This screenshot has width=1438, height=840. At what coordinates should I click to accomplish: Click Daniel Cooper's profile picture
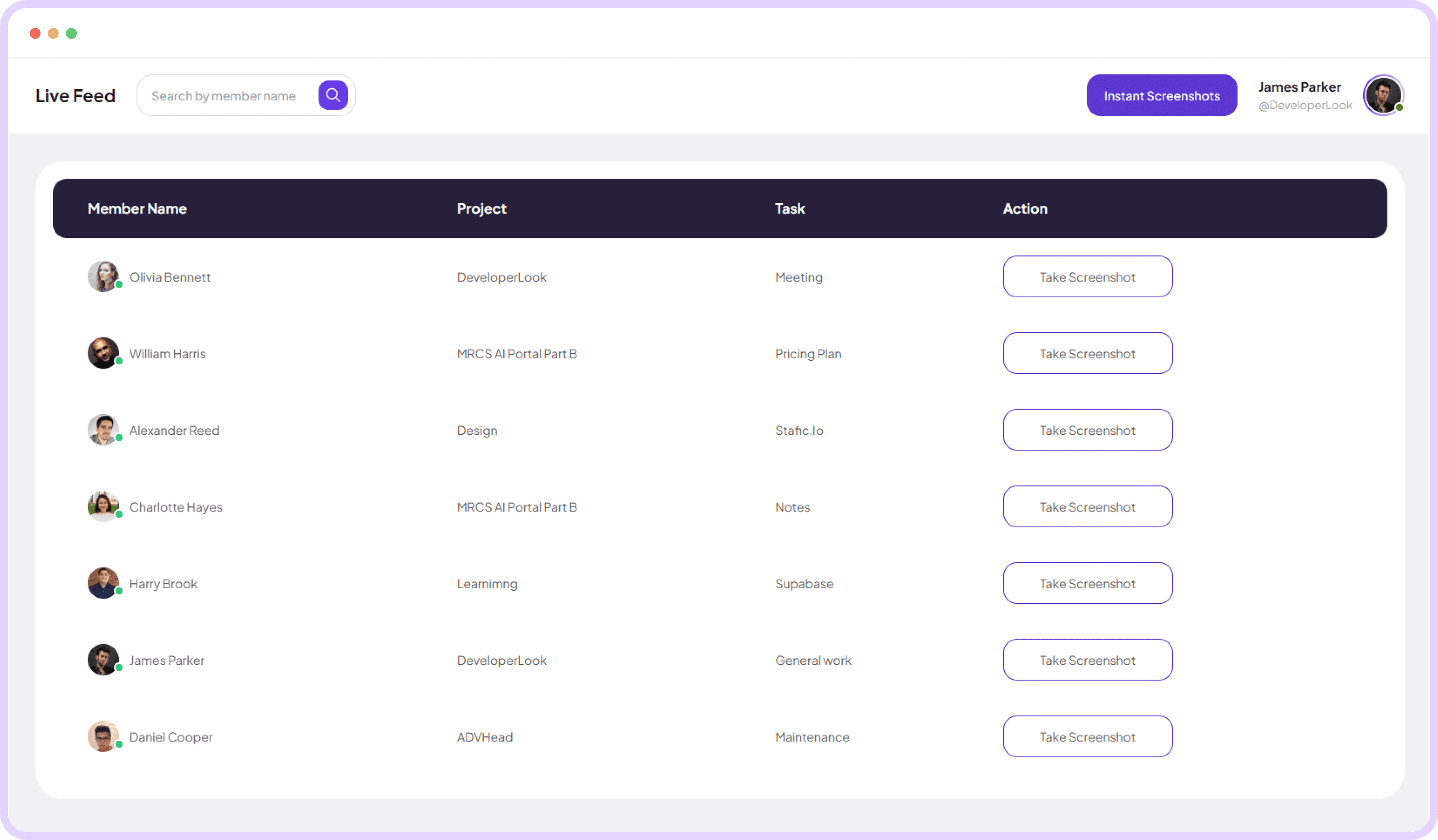[104, 736]
